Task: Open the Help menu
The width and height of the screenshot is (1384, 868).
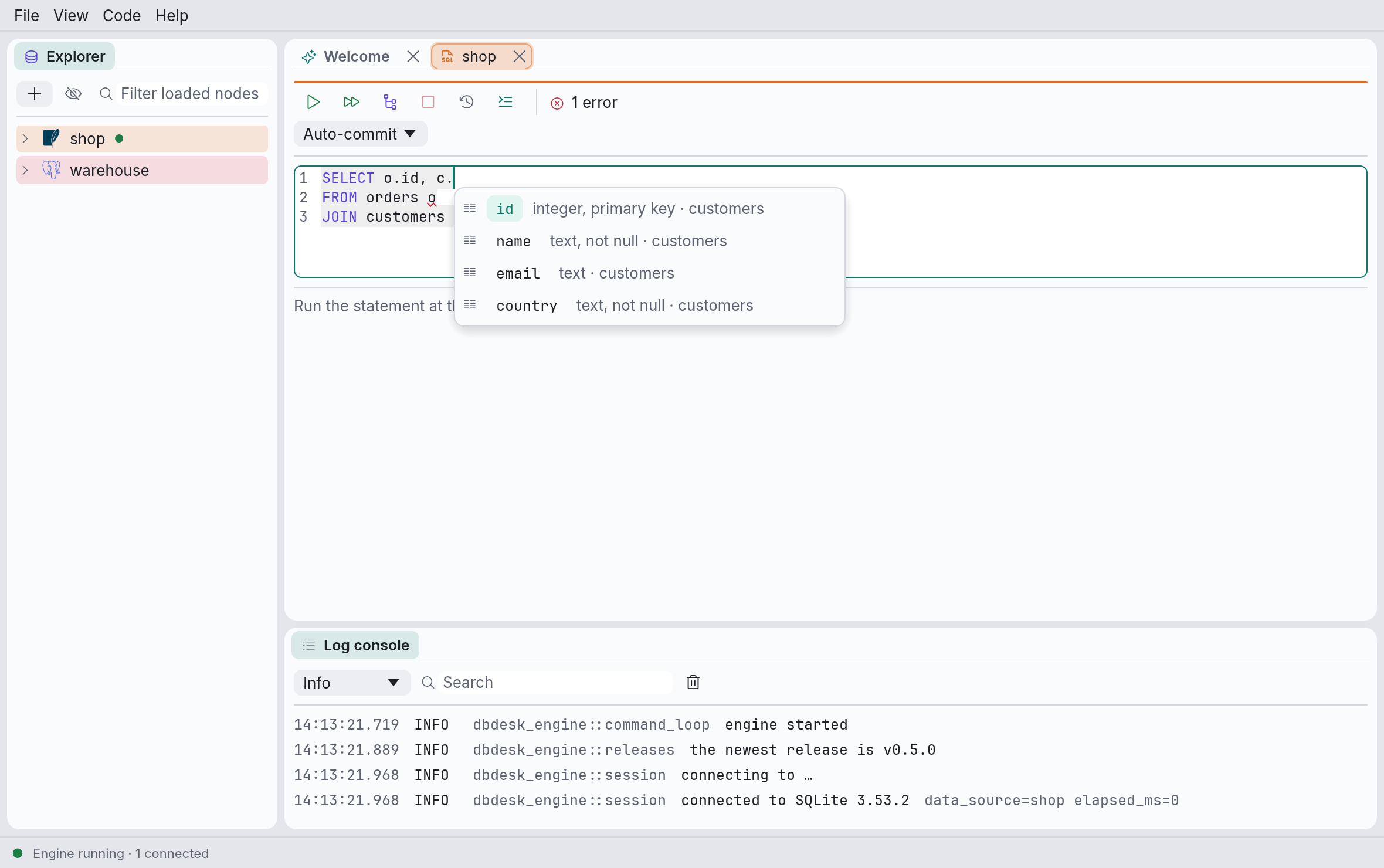Action: [x=172, y=15]
